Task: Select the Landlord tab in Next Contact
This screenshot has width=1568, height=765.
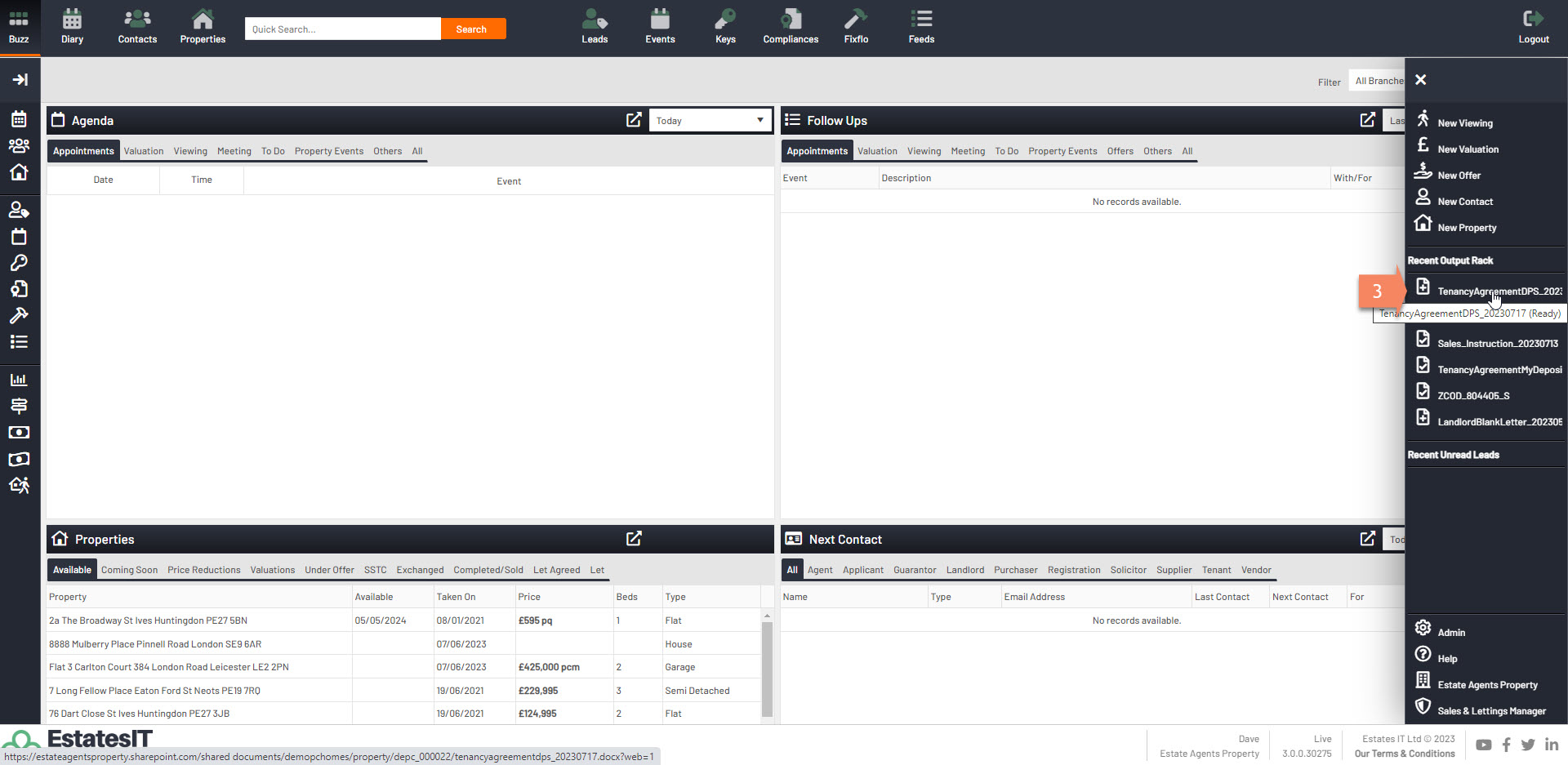Action: (964, 570)
